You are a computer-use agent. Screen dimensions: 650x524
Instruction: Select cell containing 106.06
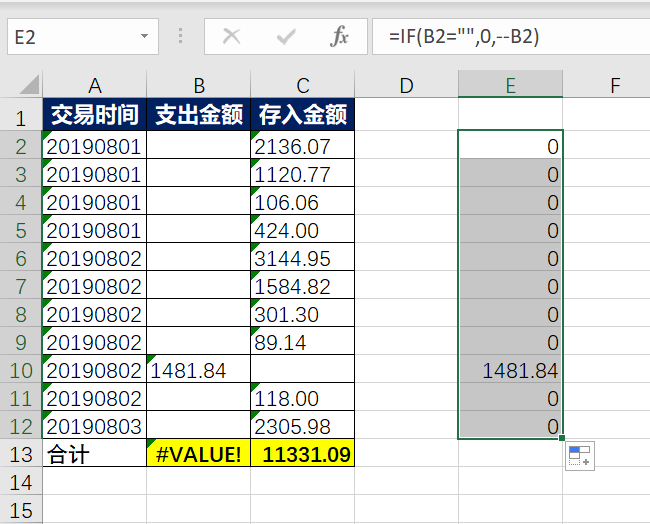(303, 201)
